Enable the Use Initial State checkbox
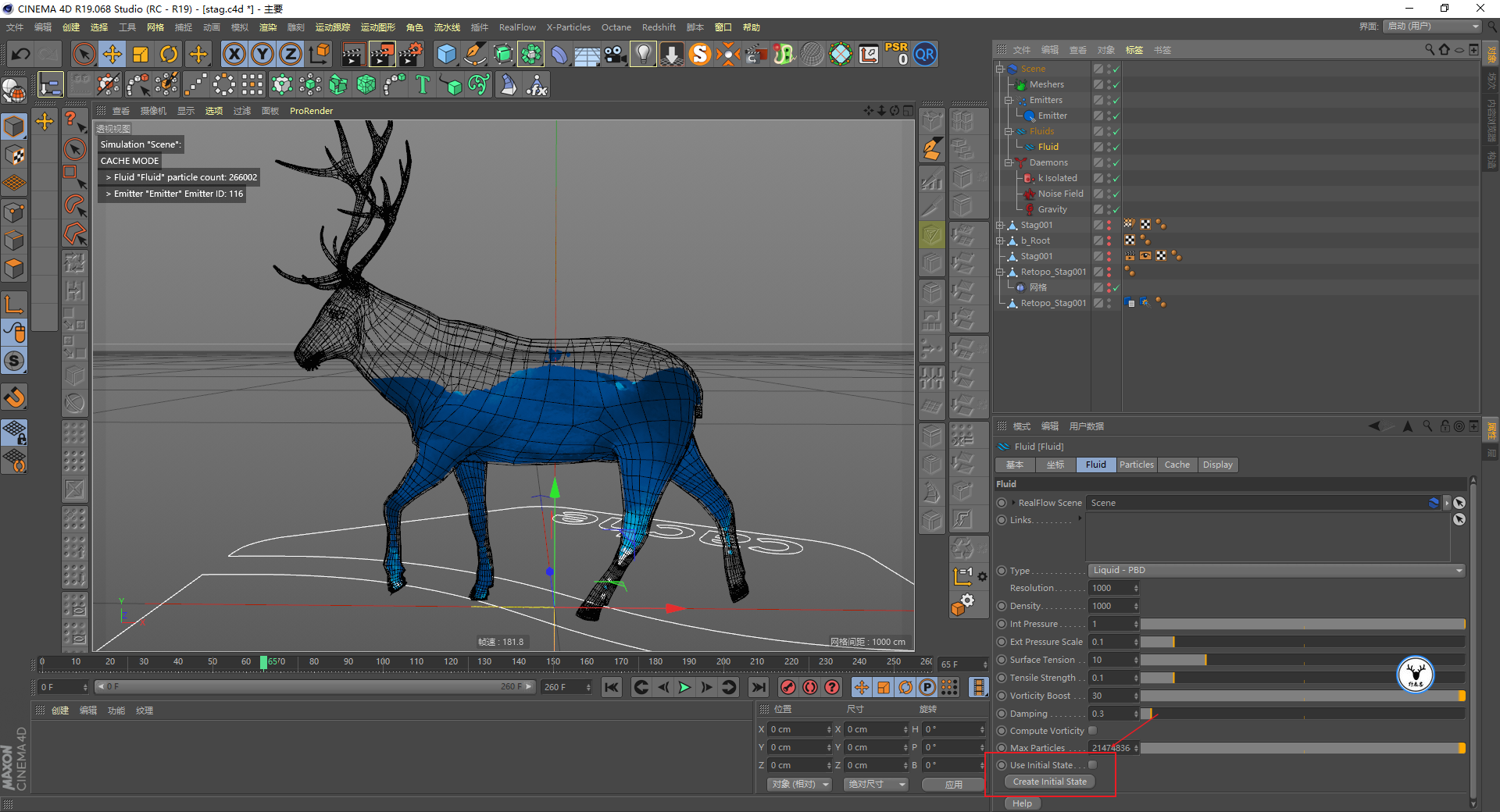This screenshot has width=1500, height=812. (x=1093, y=765)
